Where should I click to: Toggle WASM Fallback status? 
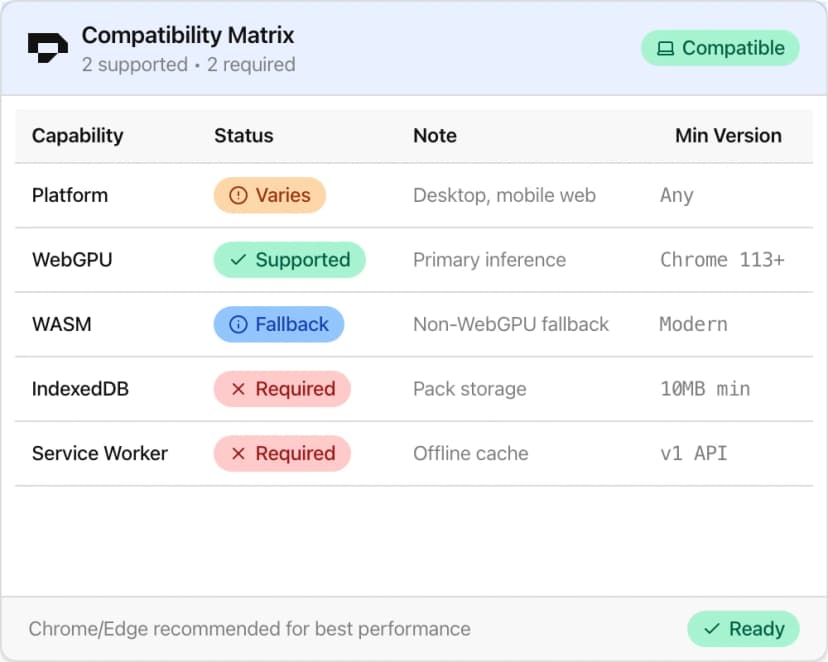pyautogui.click(x=278, y=324)
